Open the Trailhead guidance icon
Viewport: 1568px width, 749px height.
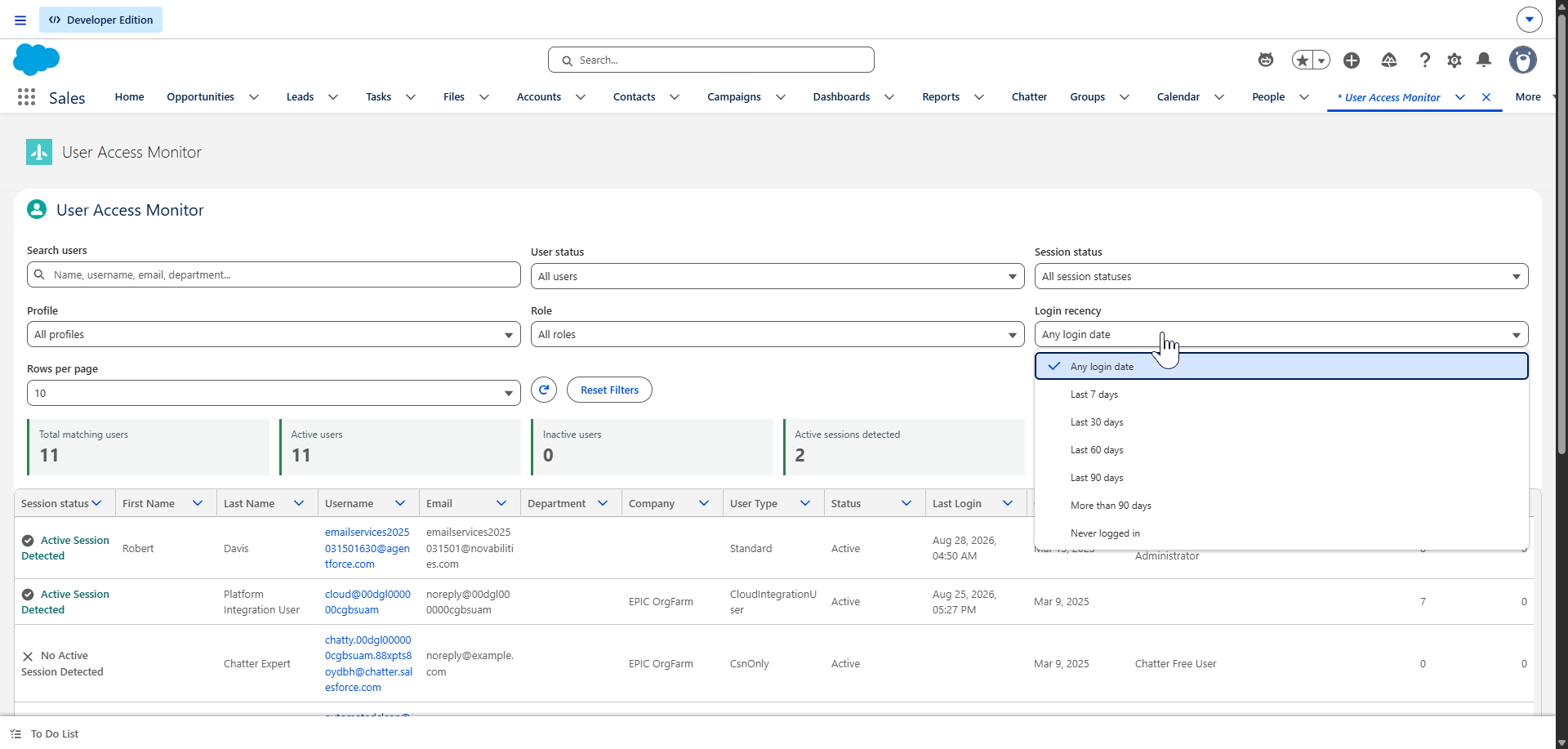1389,60
